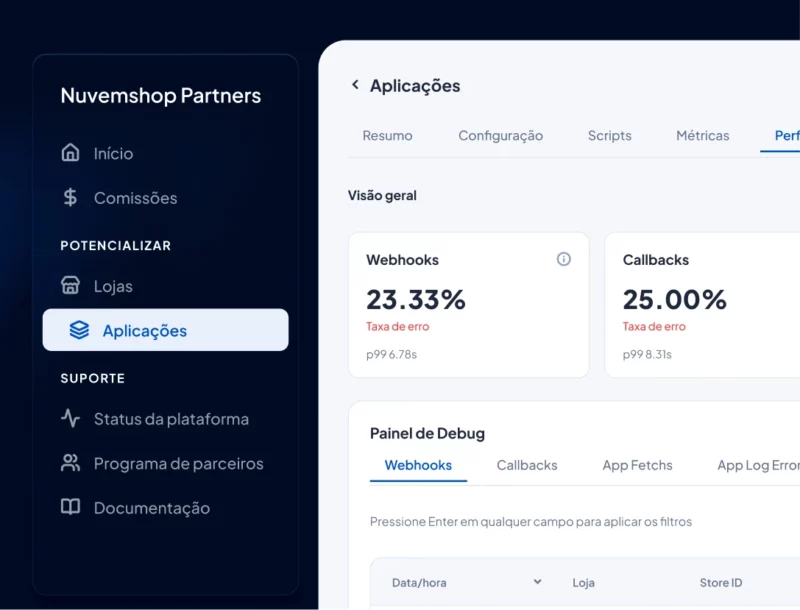
Task: Click the Início home icon
Action: click(x=70, y=152)
